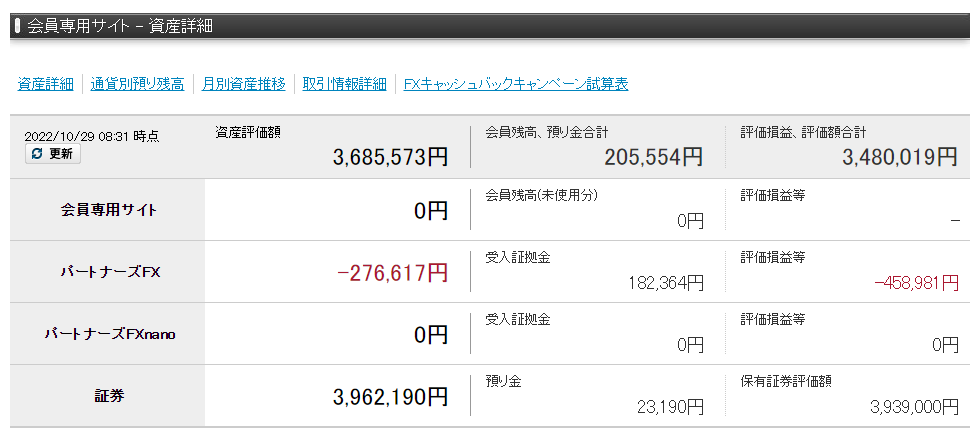Click the パートナーズFXnano row label
The image size is (978, 435).
(x=108, y=334)
